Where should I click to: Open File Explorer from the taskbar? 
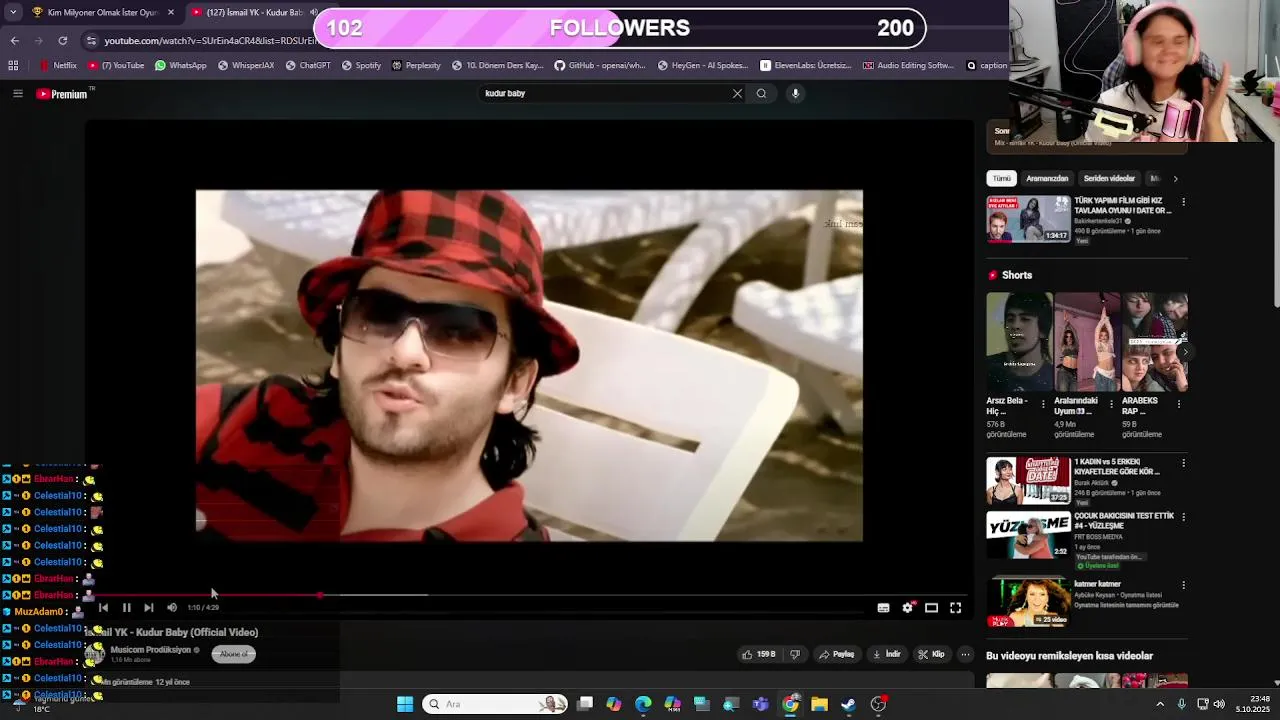(x=819, y=704)
